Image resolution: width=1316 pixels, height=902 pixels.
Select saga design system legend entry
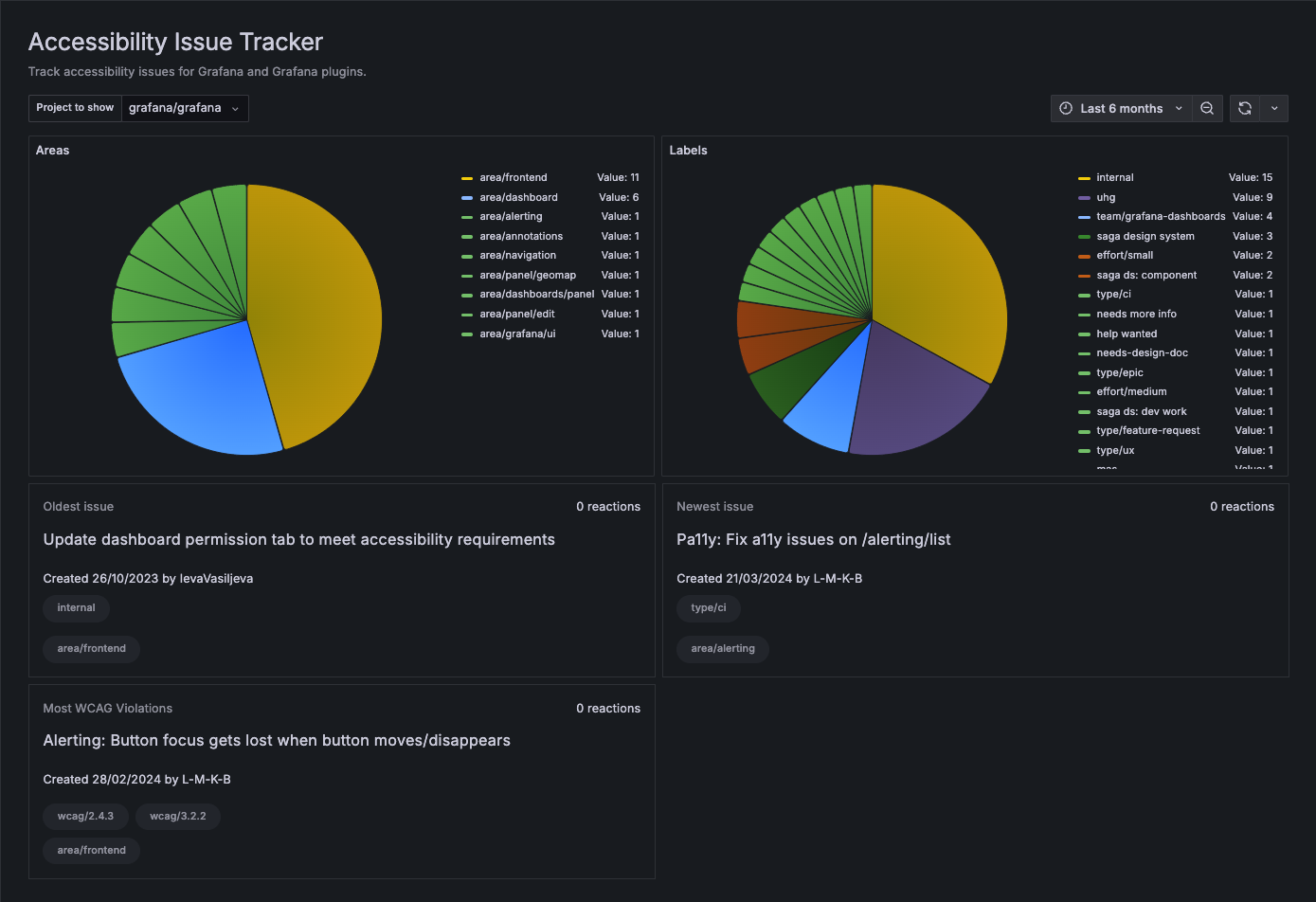coord(1145,236)
